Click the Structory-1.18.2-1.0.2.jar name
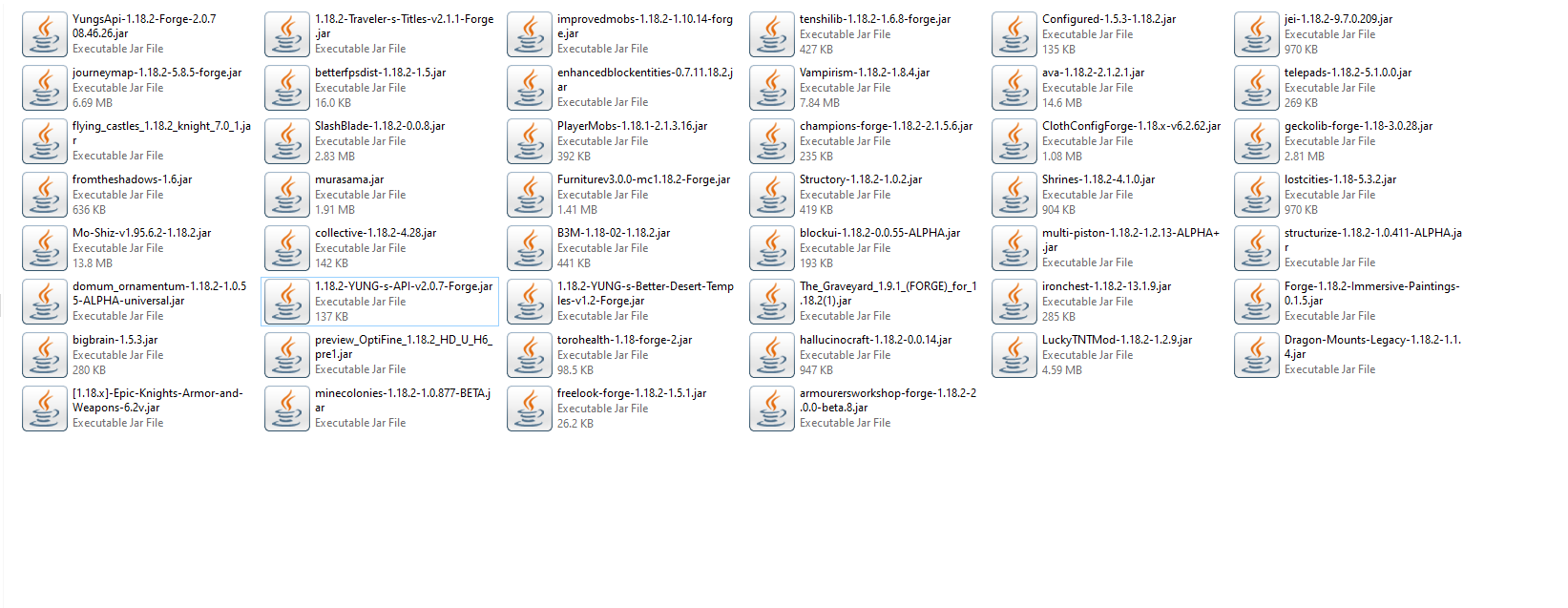The height and width of the screenshot is (608, 1568). (861, 179)
